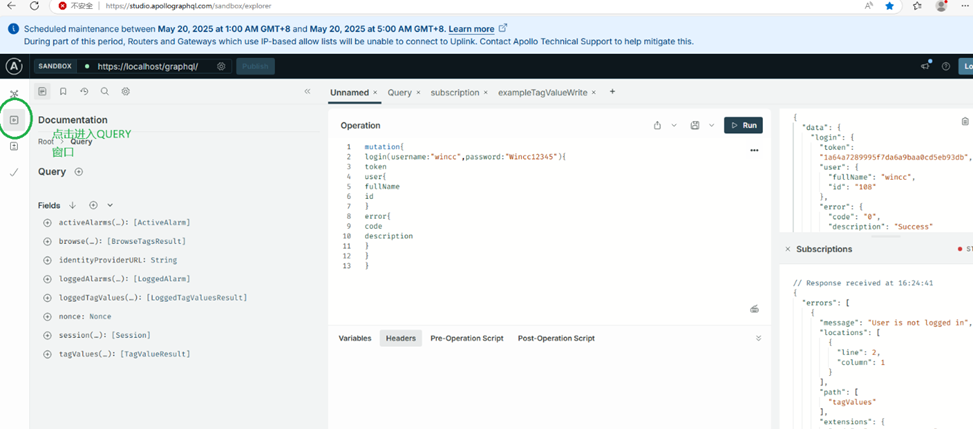Click the BrowseTagsResult type link
This screenshot has width=973, height=429.
tap(146, 241)
